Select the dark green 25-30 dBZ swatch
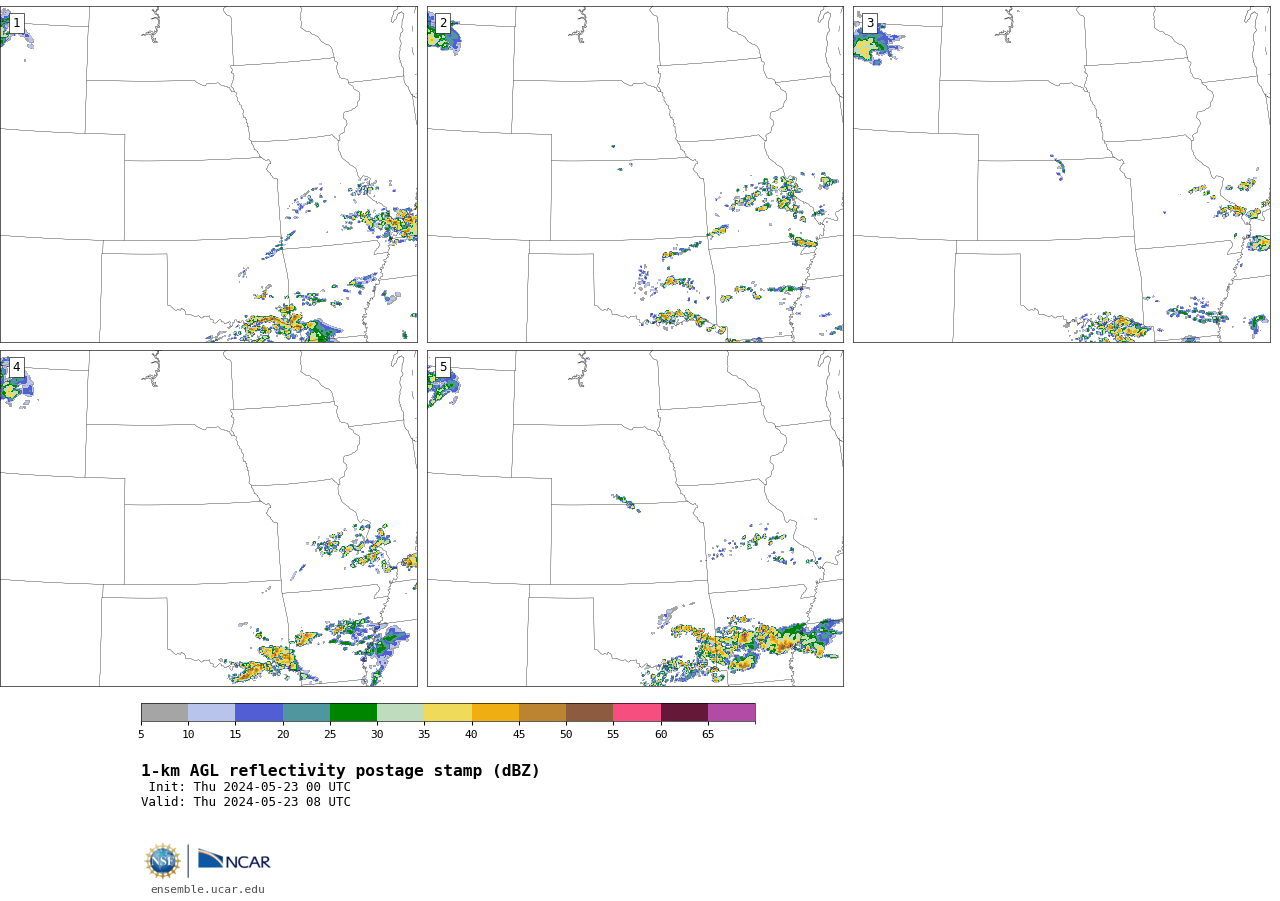The height and width of the screenshot is (901, 1280). point(353,713)
